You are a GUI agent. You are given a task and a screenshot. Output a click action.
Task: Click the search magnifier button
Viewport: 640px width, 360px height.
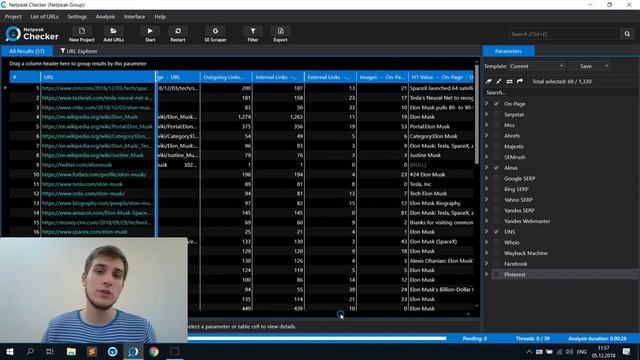click(x=627, y=34)
